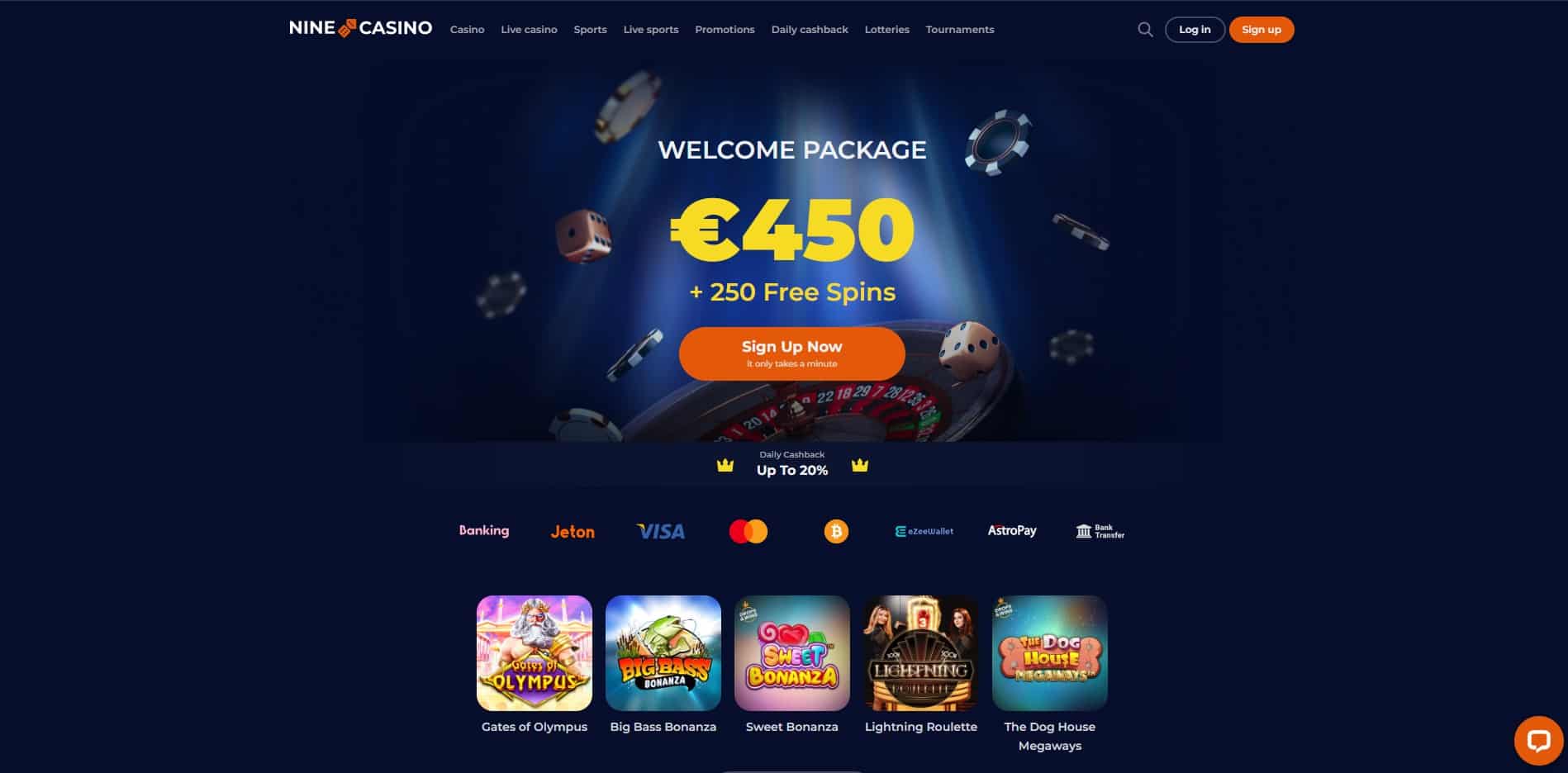The height and width of the screenshot is (773, 1568).
Task: Open the Tournaments menu item
Action: point(960,30)
